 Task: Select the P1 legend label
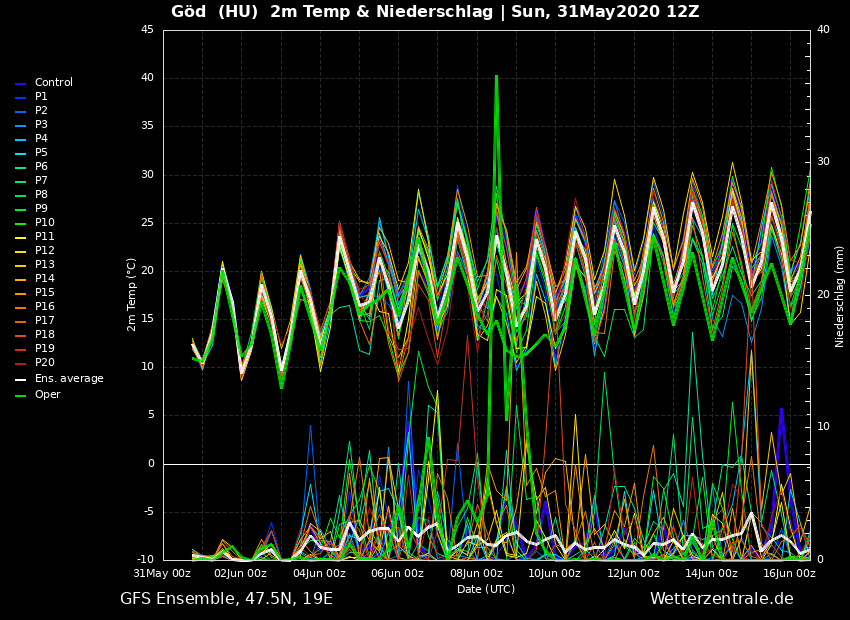(x=41, y=97)
